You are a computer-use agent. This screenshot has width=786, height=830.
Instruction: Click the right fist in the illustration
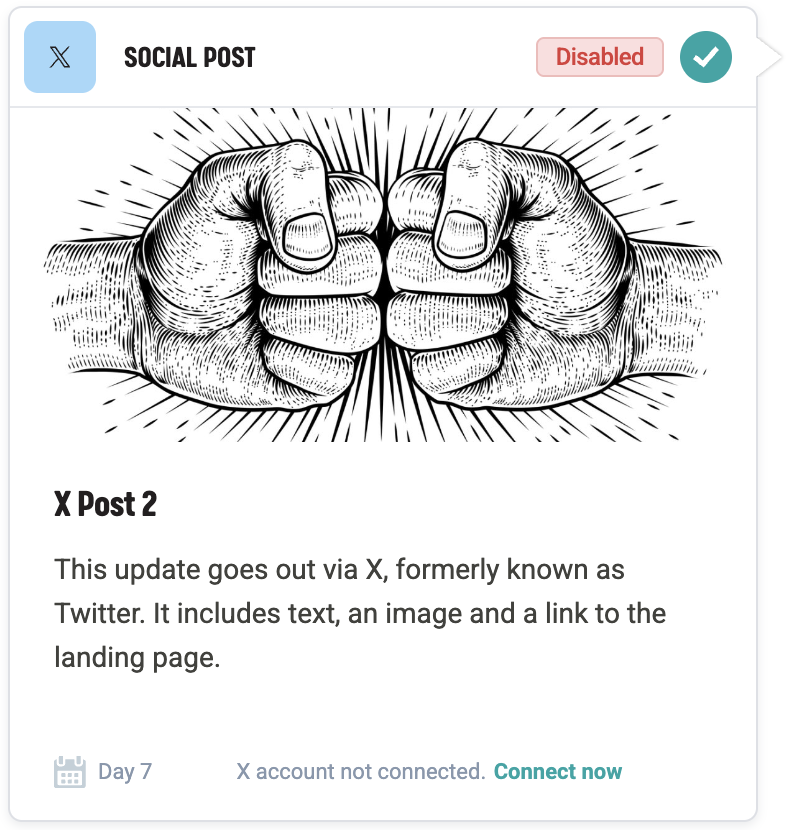[510, 290]
